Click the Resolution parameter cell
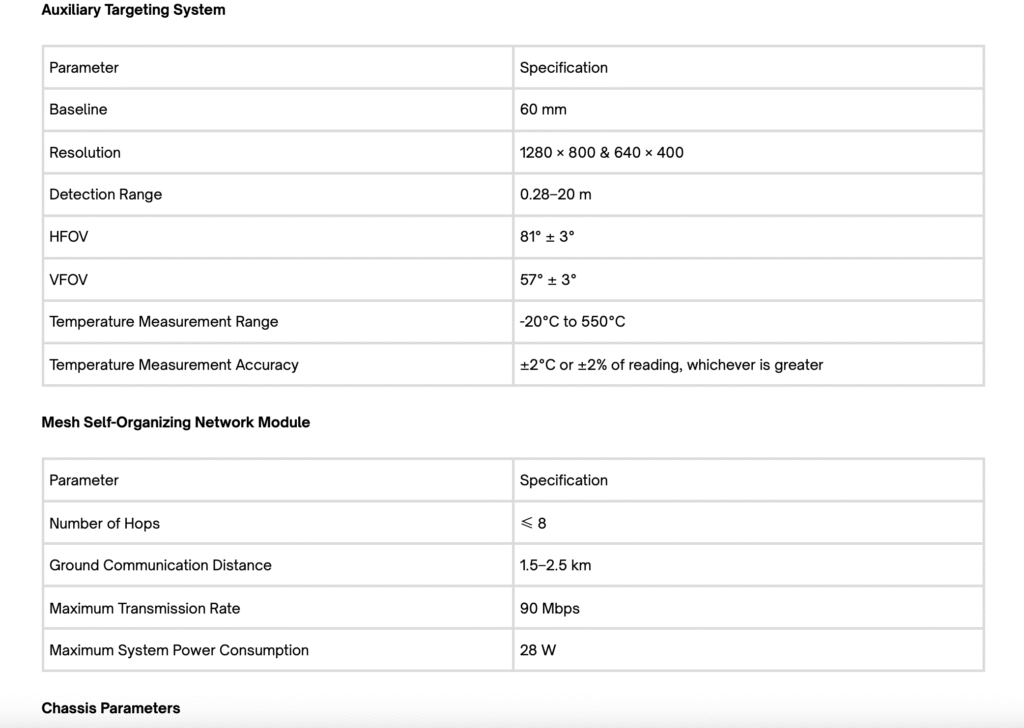 (85, 152)
